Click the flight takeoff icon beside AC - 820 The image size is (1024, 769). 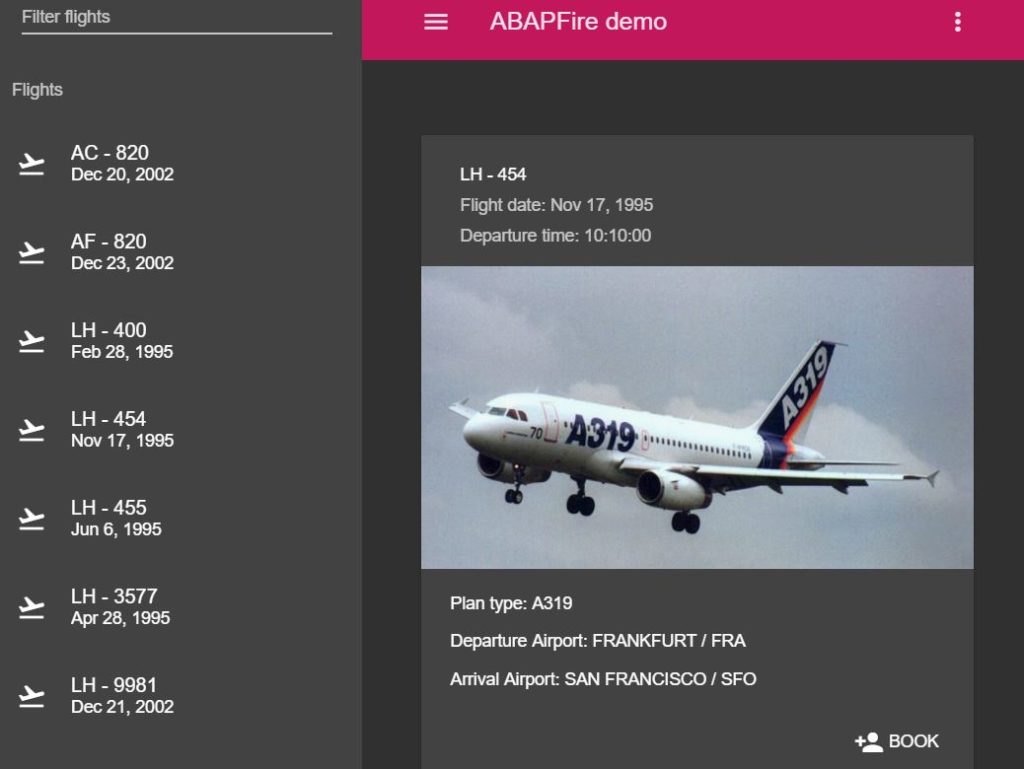pyautogui.click(x=31, y=163)
